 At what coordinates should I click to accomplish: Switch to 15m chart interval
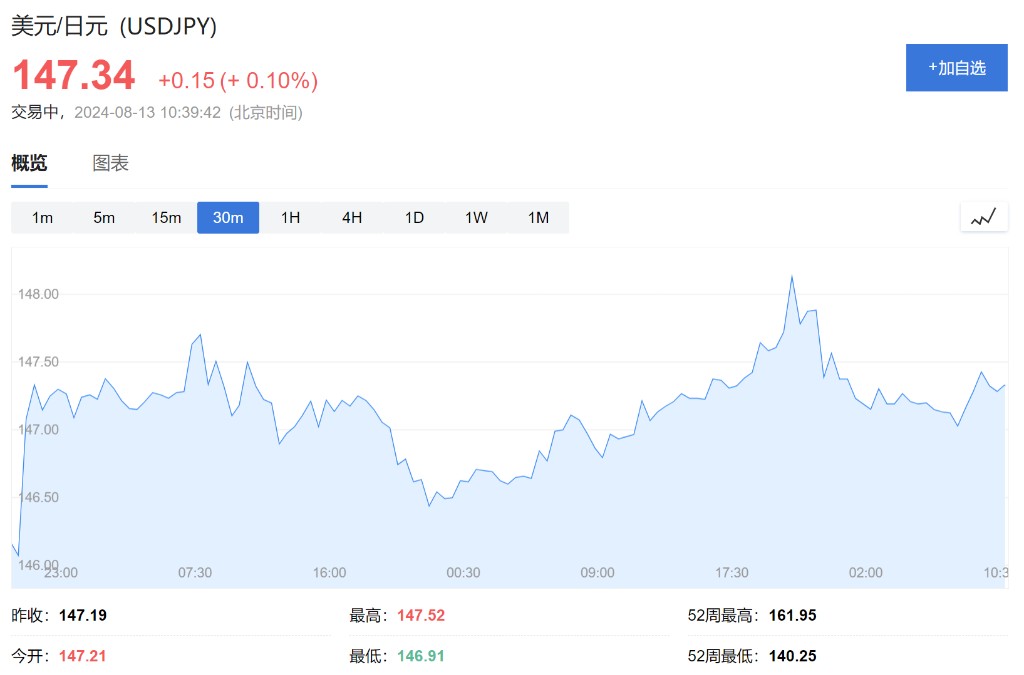point(166,218)
